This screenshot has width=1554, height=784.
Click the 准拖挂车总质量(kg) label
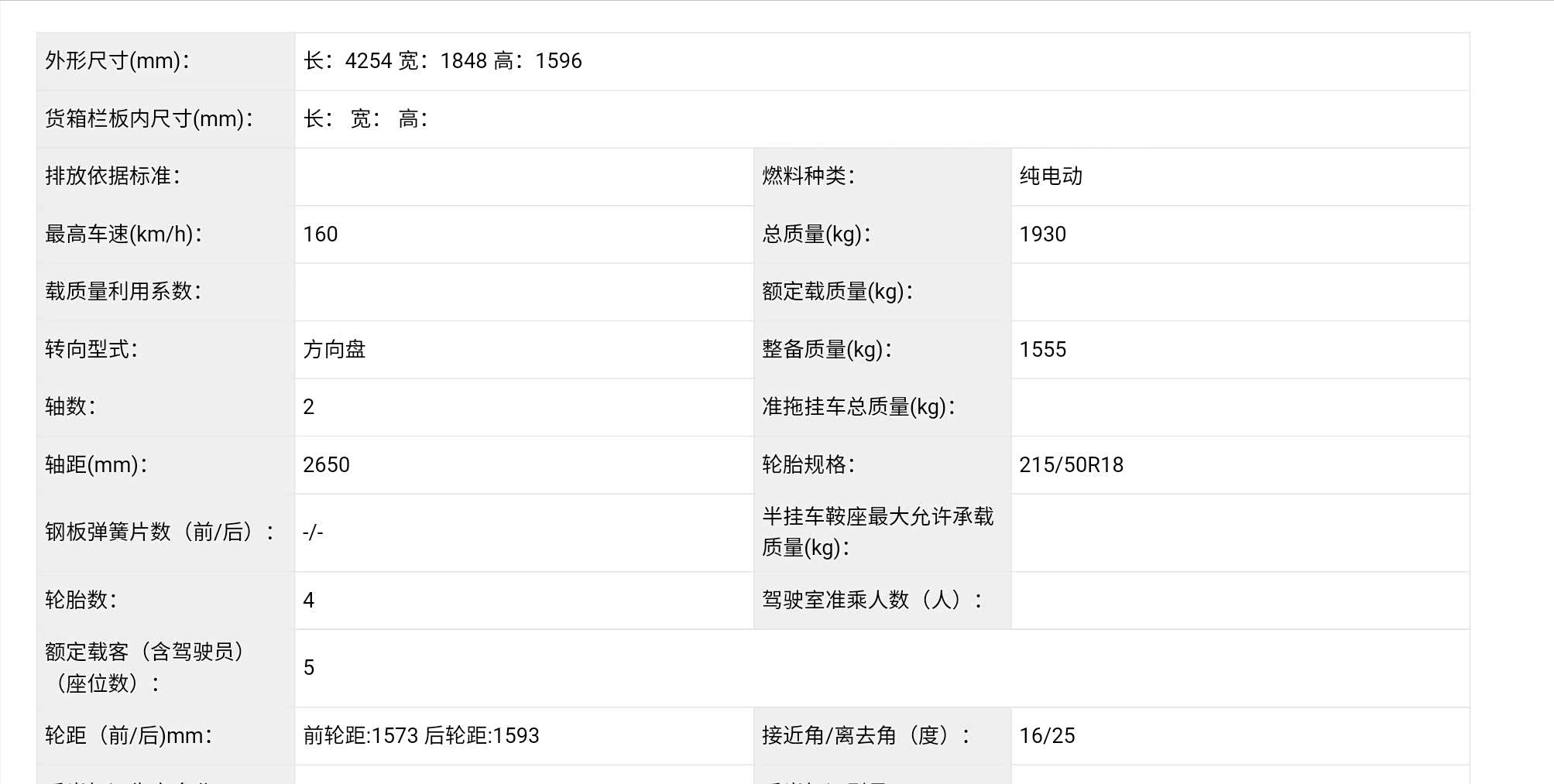[x=859, y=407]
